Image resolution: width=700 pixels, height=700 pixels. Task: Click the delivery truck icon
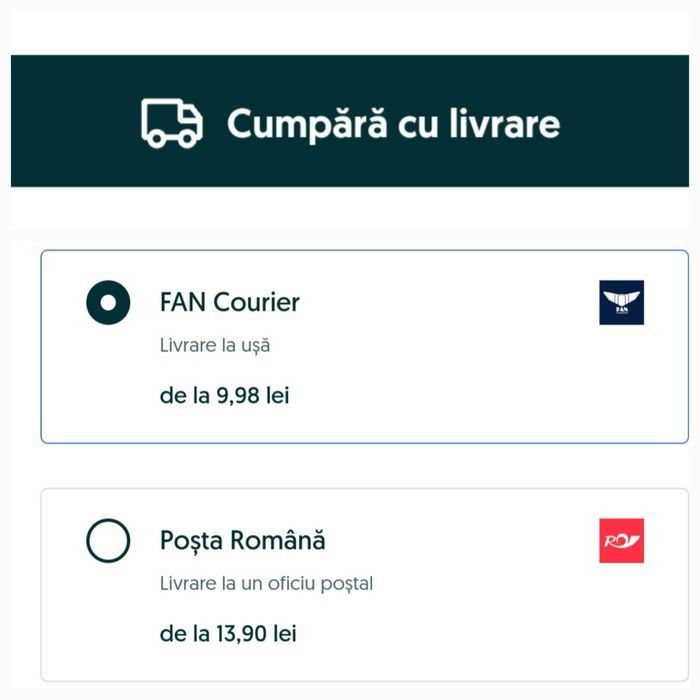[x=172, y=123]
